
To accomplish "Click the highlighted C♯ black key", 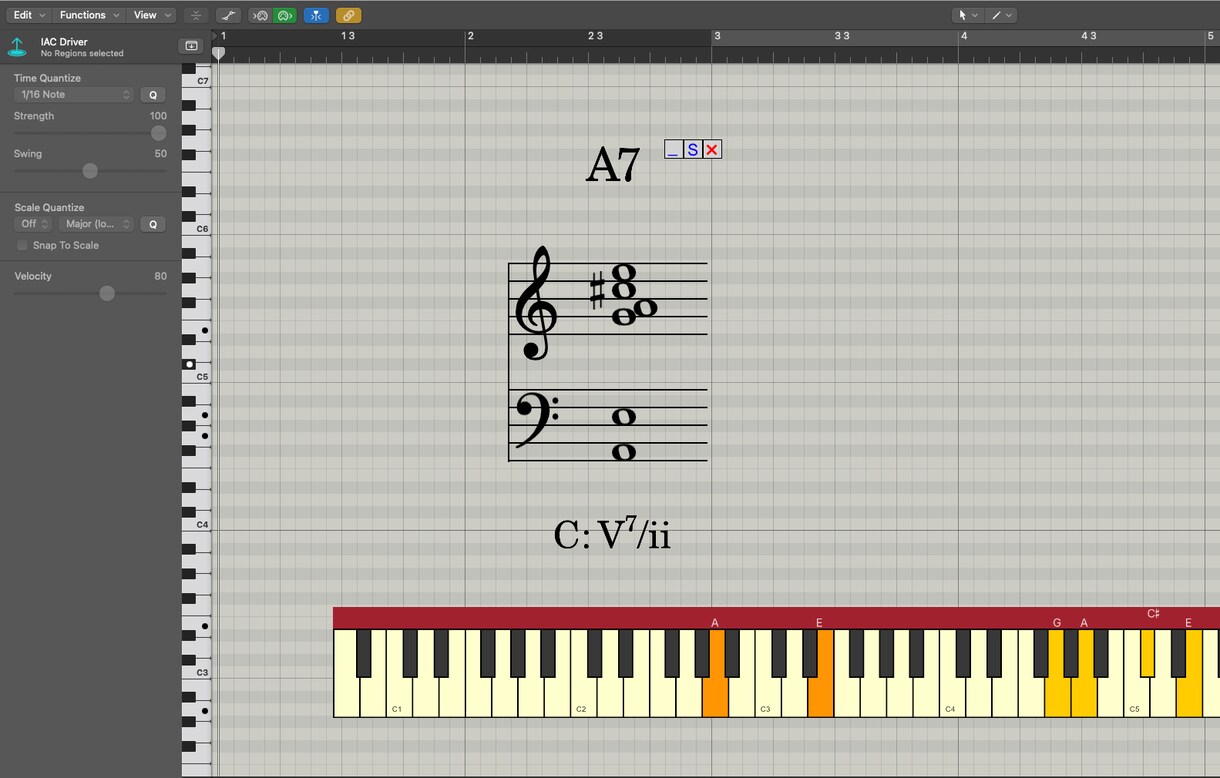I will pos(1148,652).
